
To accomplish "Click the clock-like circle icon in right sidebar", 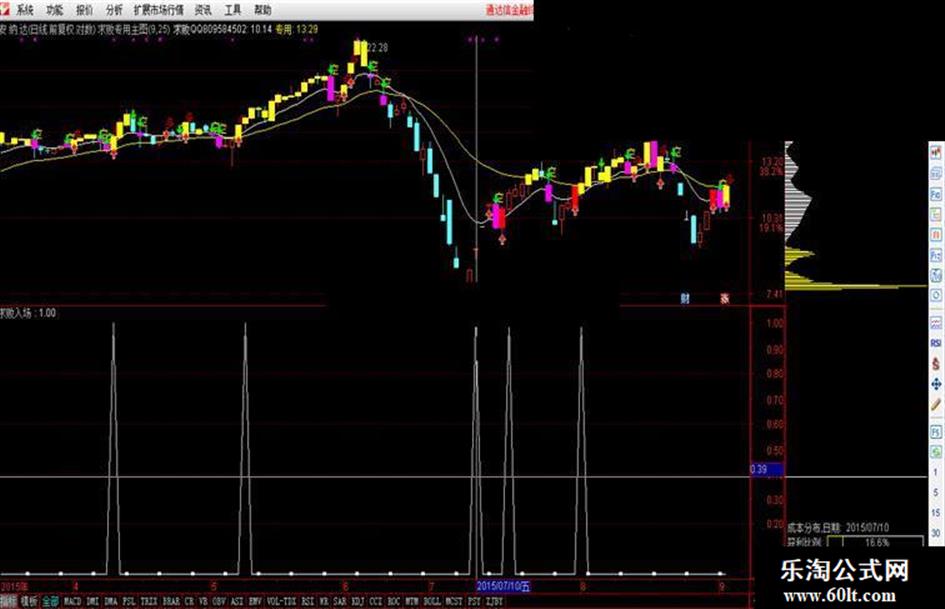I will point(936,295).
